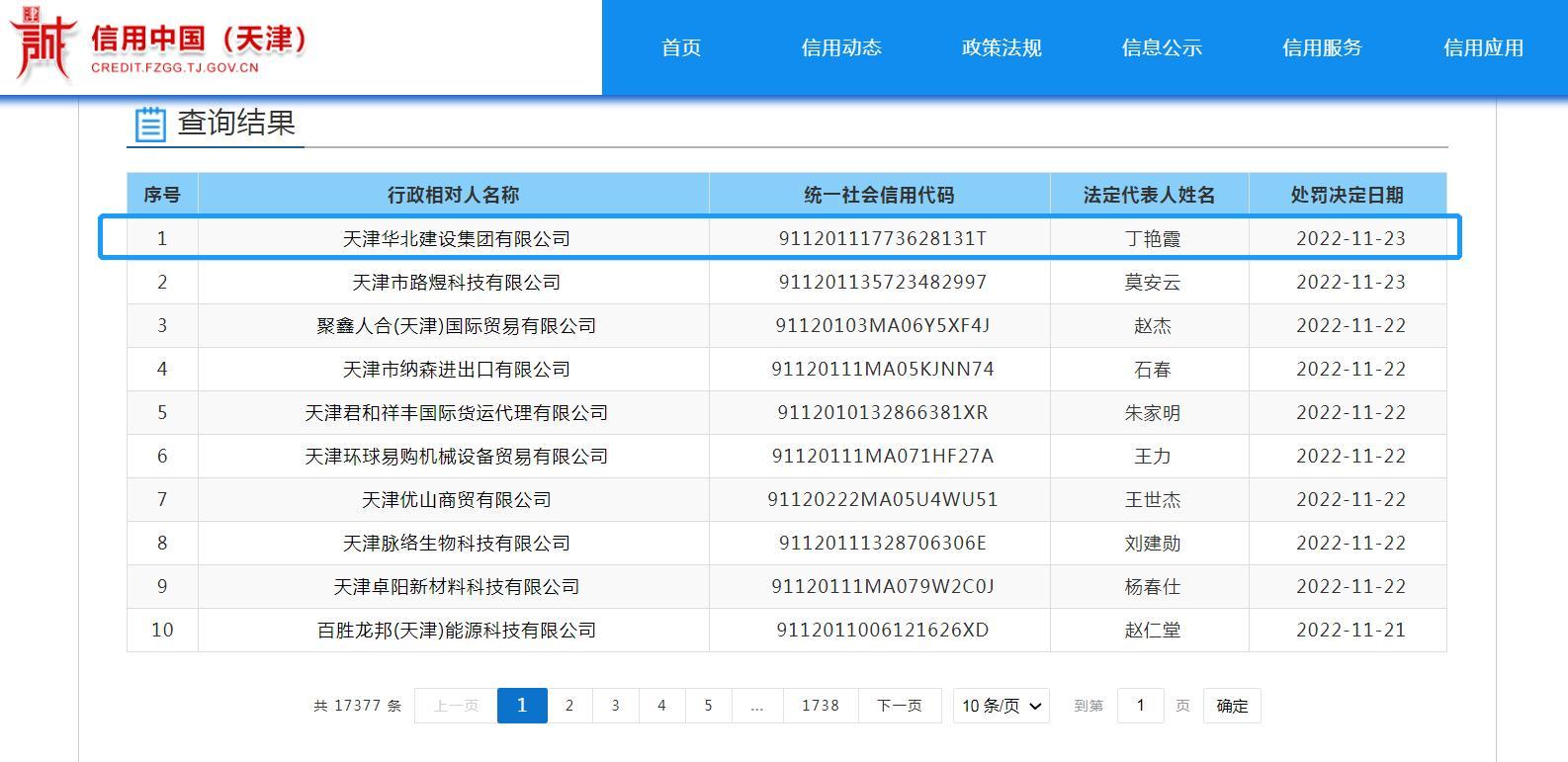Open 百胜龙邦(天津)能源科技有限公司 record
Viewport: 1568px width, 762px height.
coord(457,630)
